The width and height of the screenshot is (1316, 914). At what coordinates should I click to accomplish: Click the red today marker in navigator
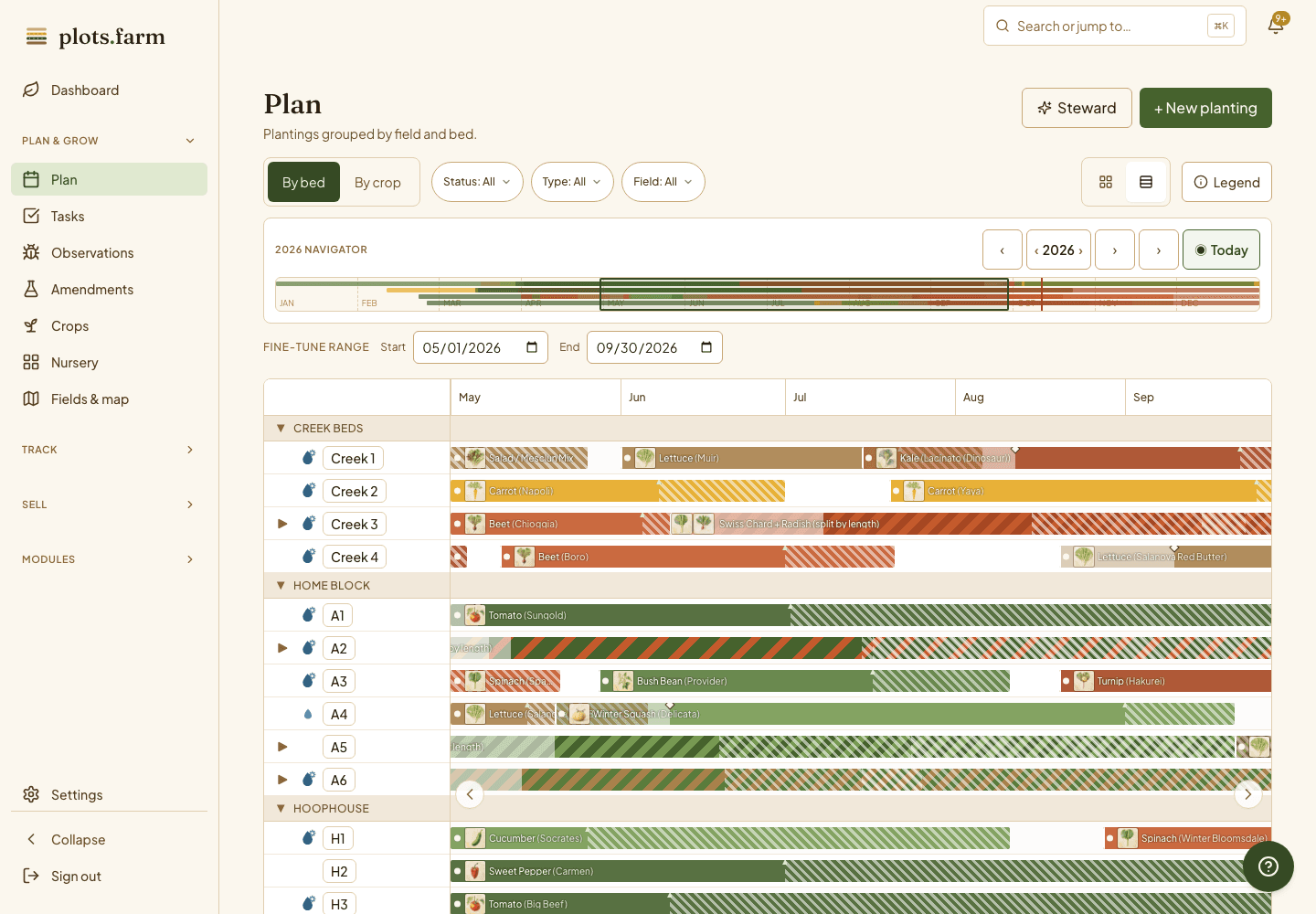point(1042,294)
